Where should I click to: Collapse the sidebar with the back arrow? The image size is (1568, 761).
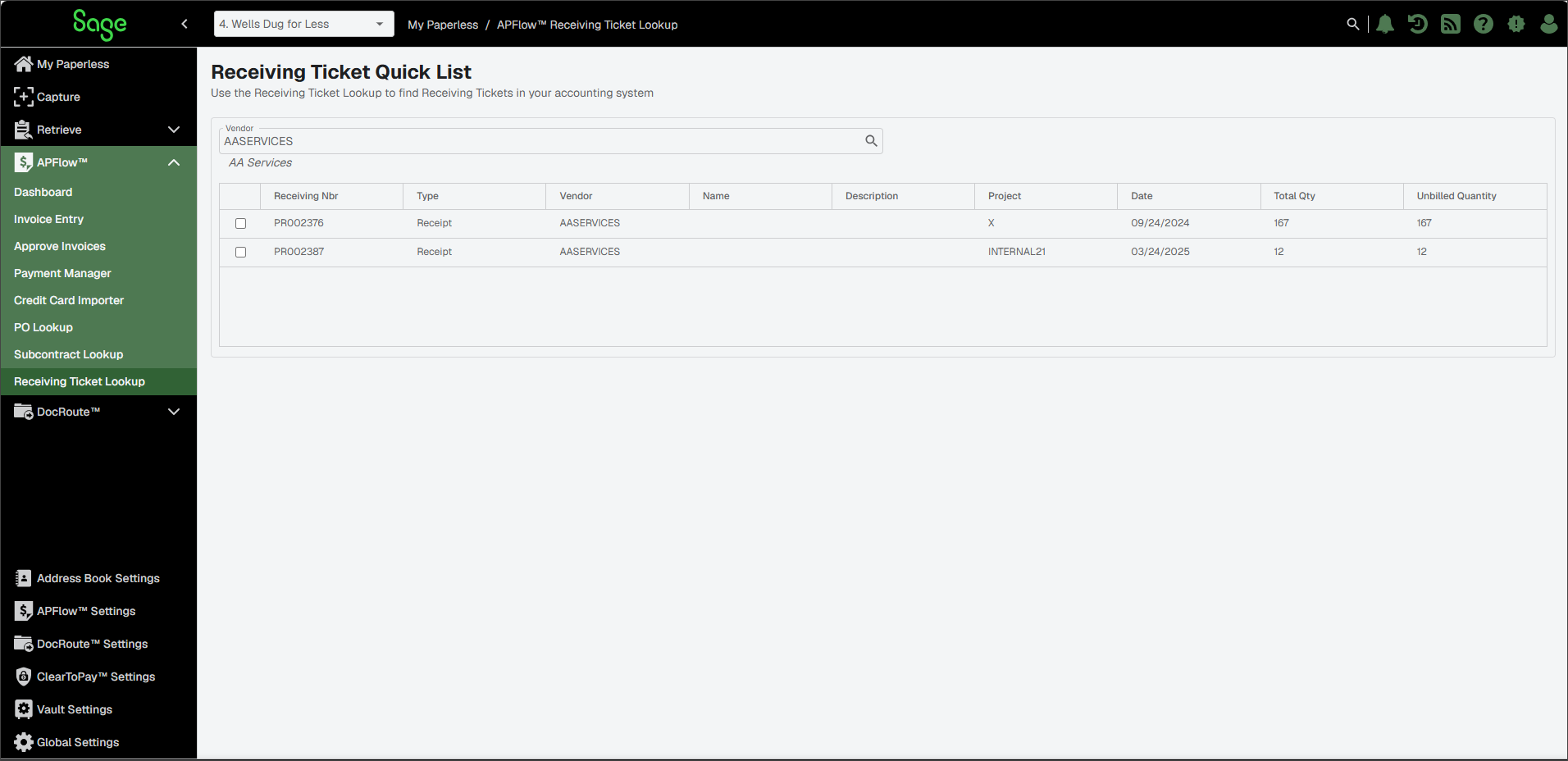[x=185, y=24]
